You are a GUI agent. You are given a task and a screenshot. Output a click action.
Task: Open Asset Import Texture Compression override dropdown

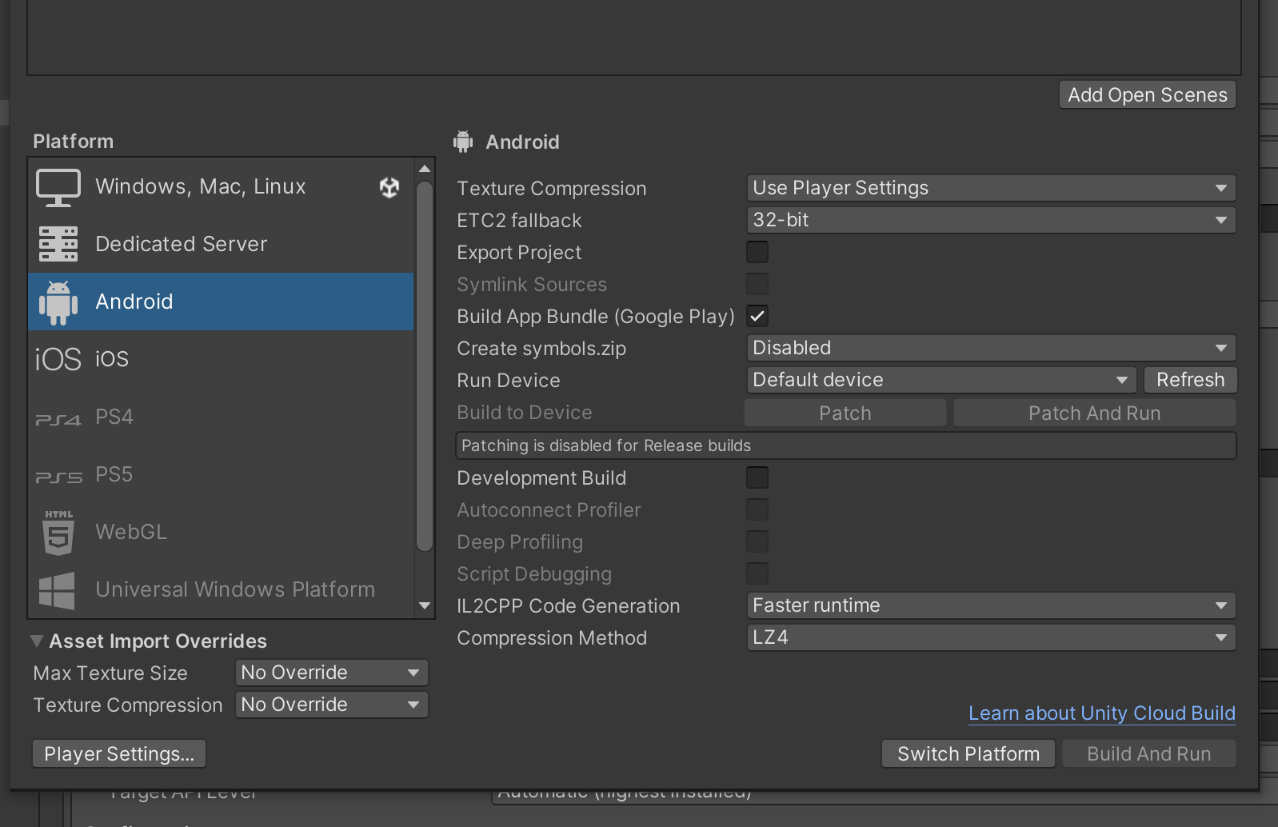pos(331,705)
